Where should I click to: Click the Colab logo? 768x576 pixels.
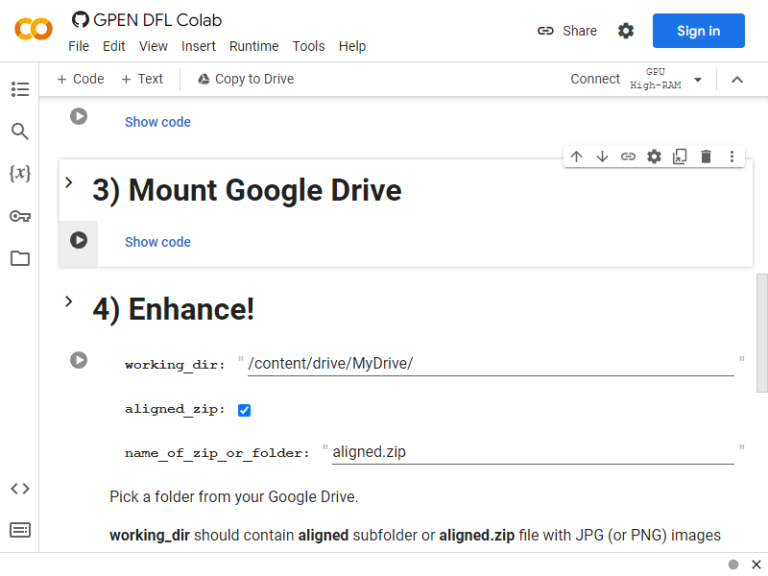pos(33,29)
